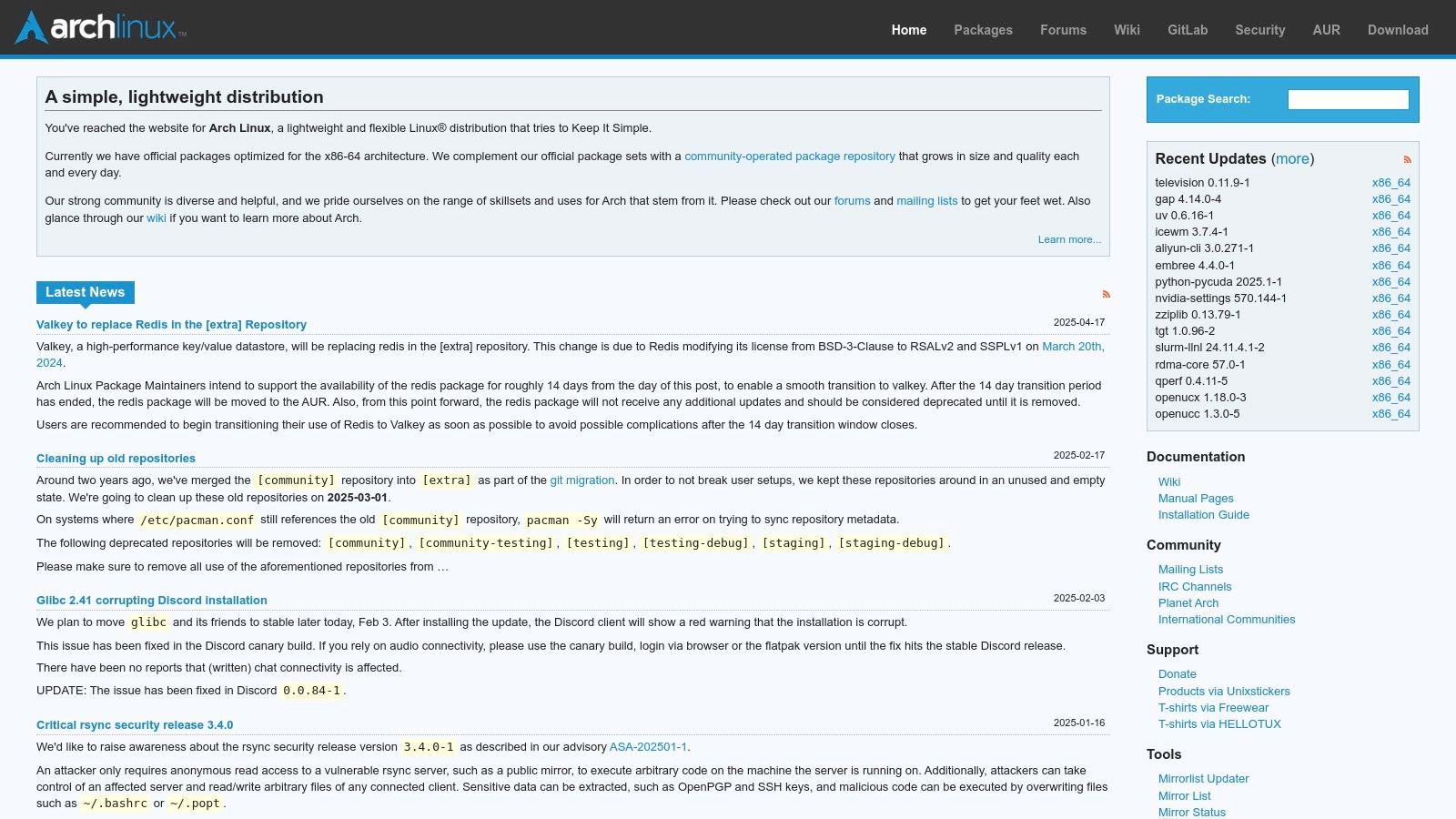
Task: Open Valkey to replace Redis news article
Action: coord(171,325)
